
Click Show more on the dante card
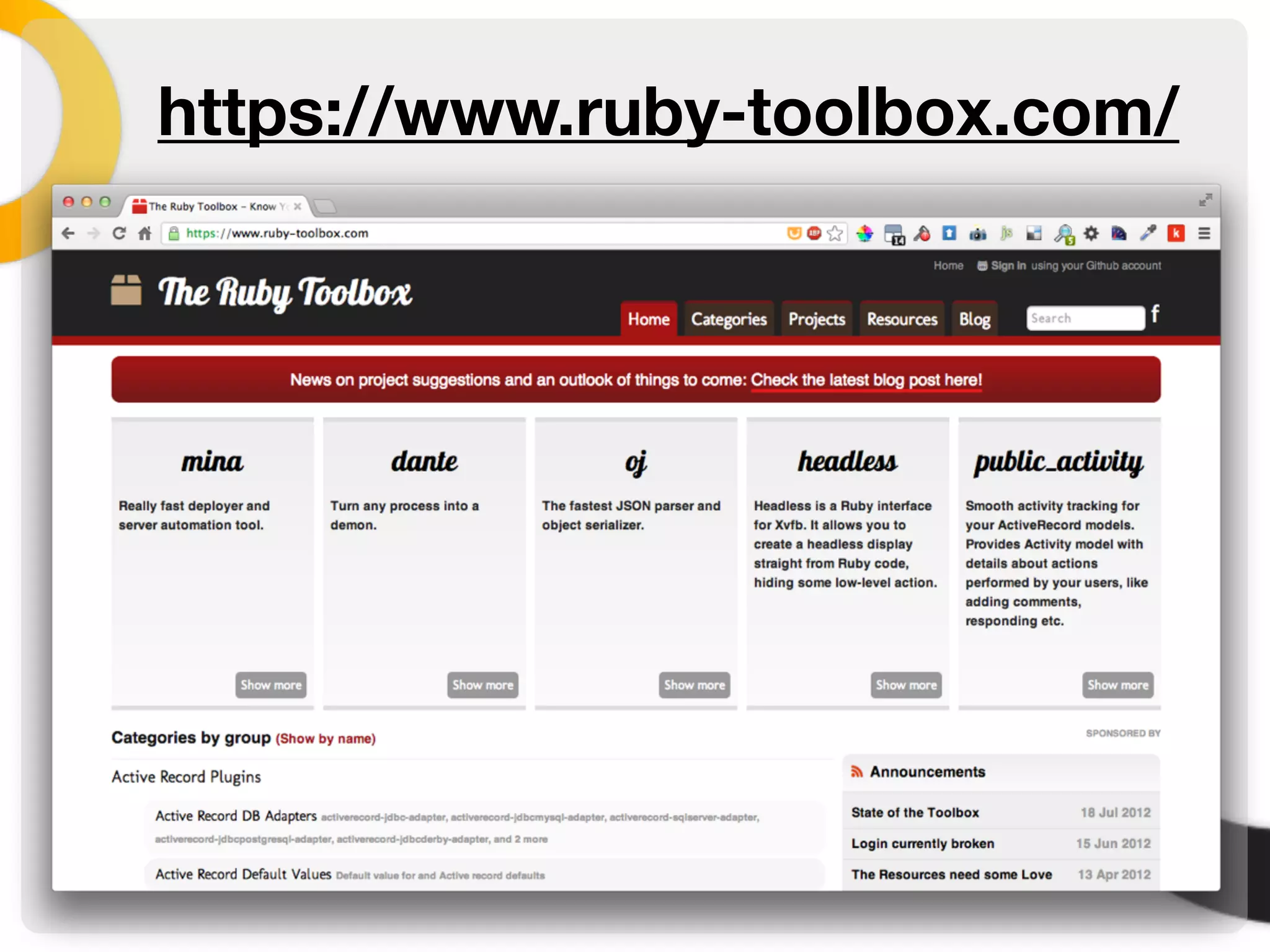click(x=482, y=685)
